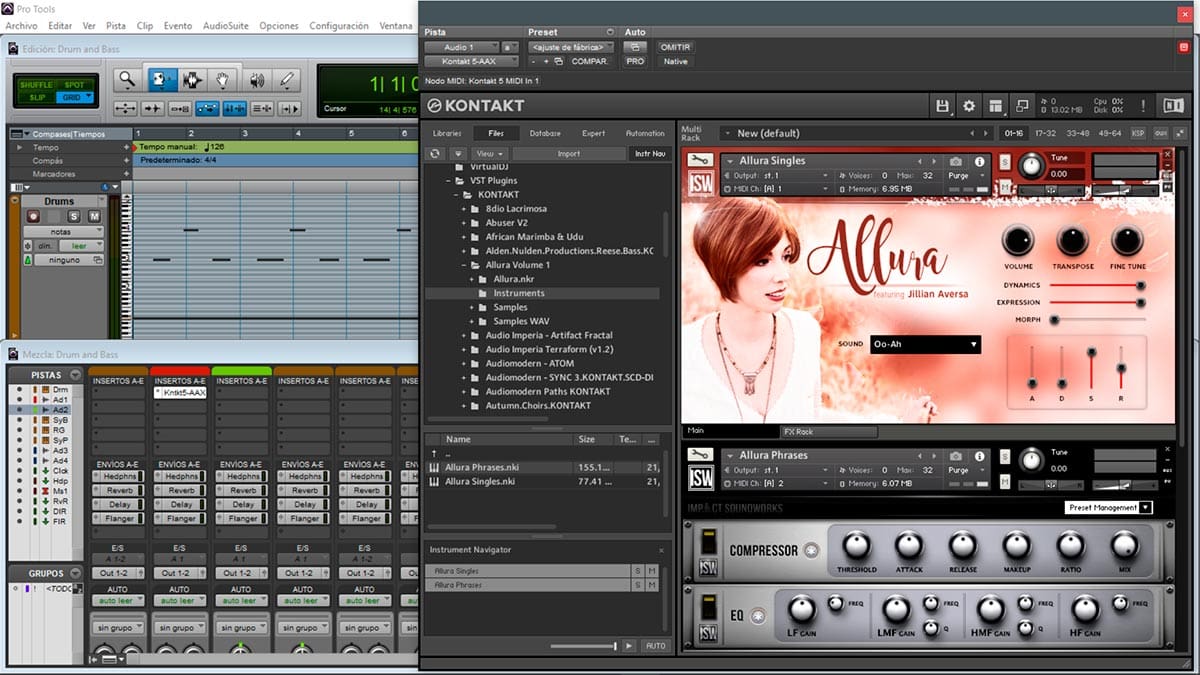The image size is (1200, 675).
Task: Open Allura Singles wrench edit mode
Action: pyautogui.click(x=701, y=160)
